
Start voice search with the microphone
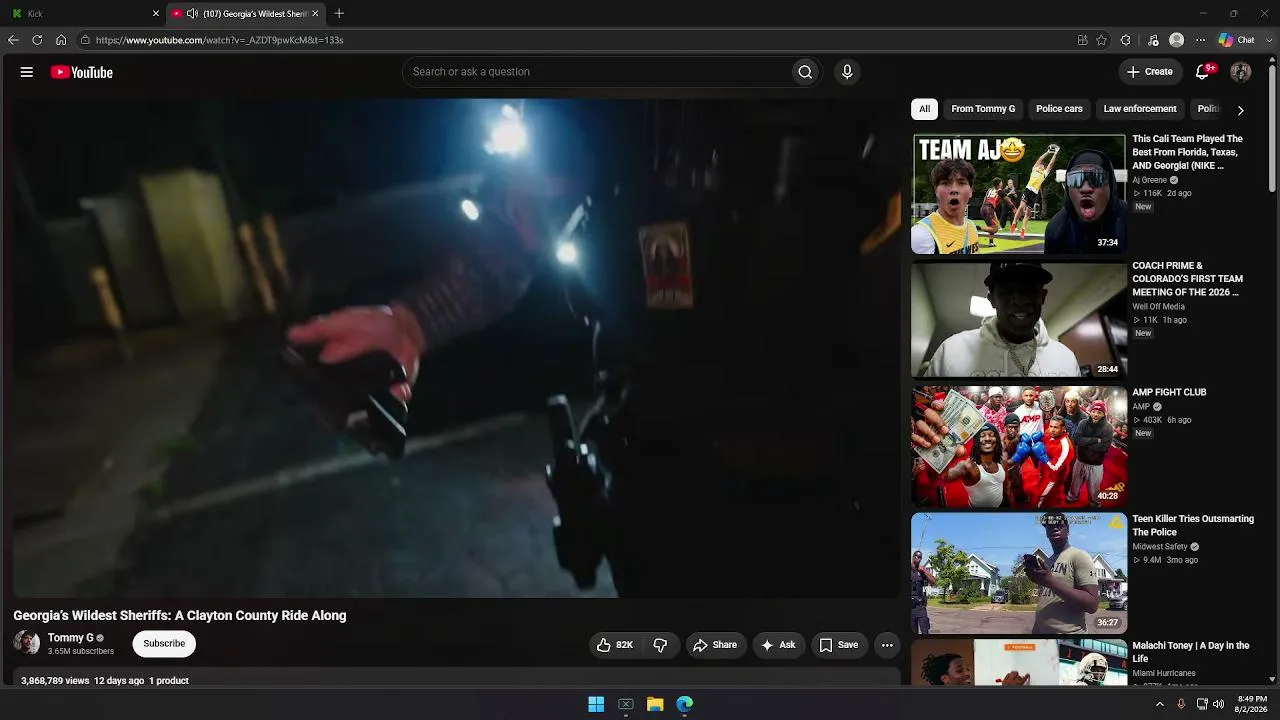847,72
